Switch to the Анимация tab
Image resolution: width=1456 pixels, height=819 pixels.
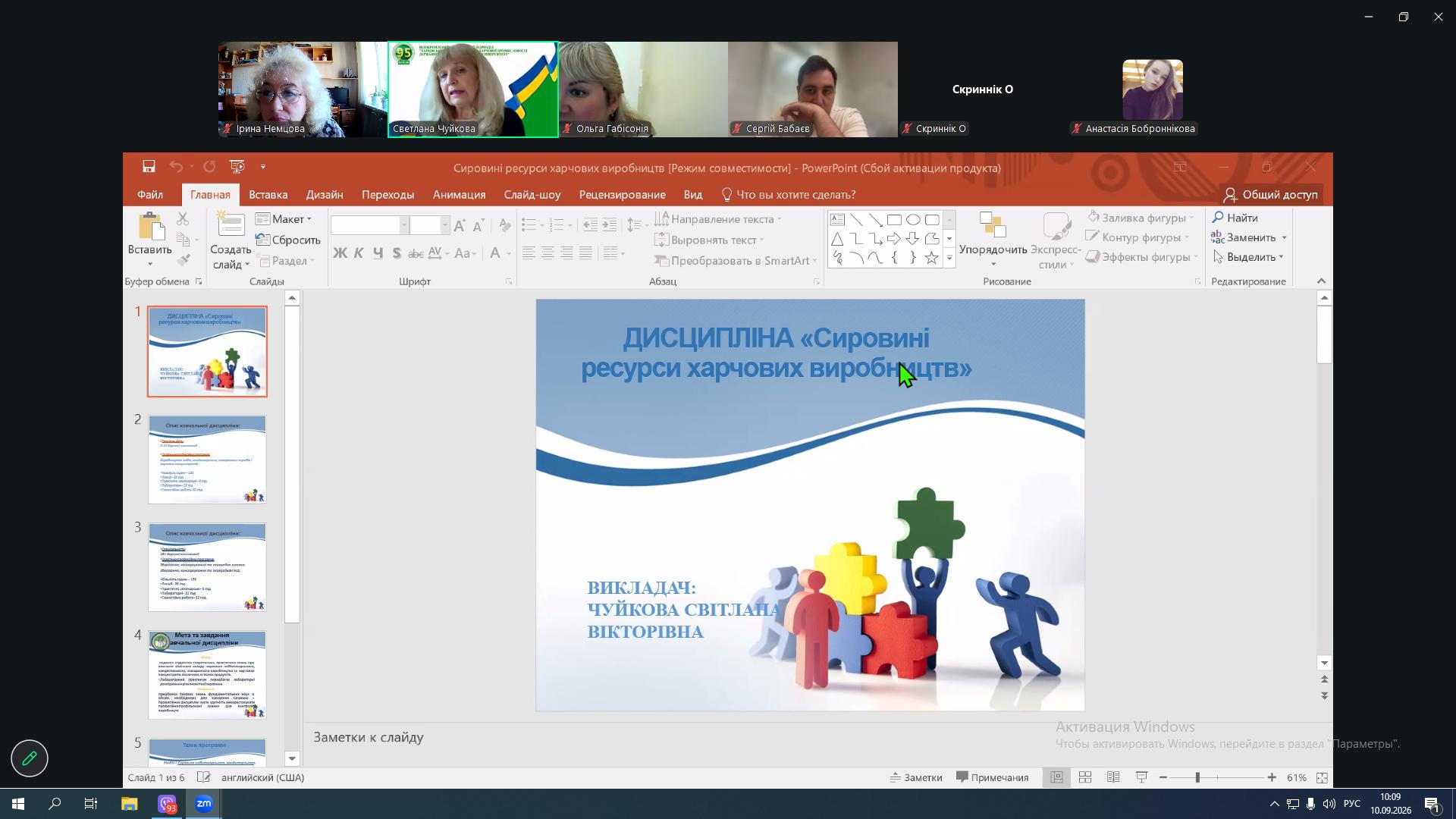459,195
